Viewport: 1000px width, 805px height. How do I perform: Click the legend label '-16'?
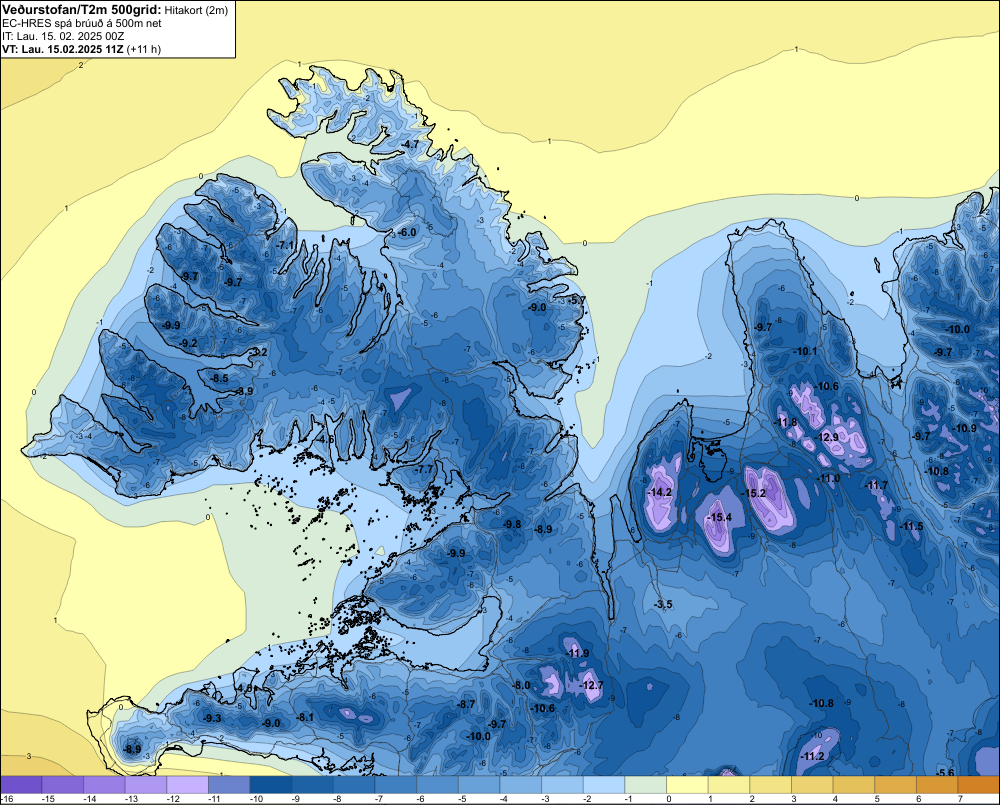(7, 799)
